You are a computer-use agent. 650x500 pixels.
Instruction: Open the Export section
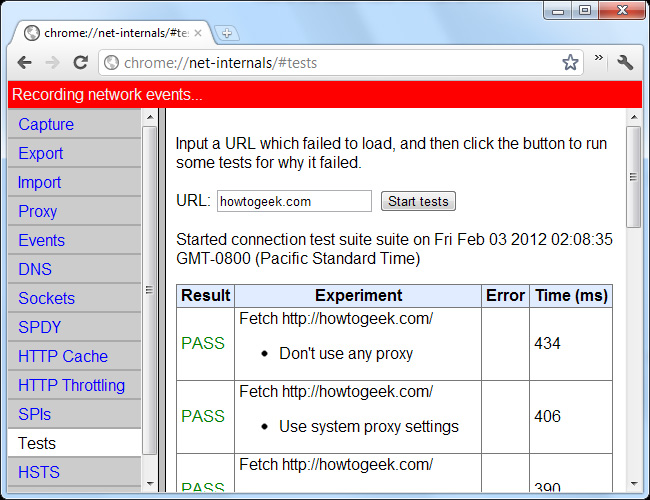[74, 153]
